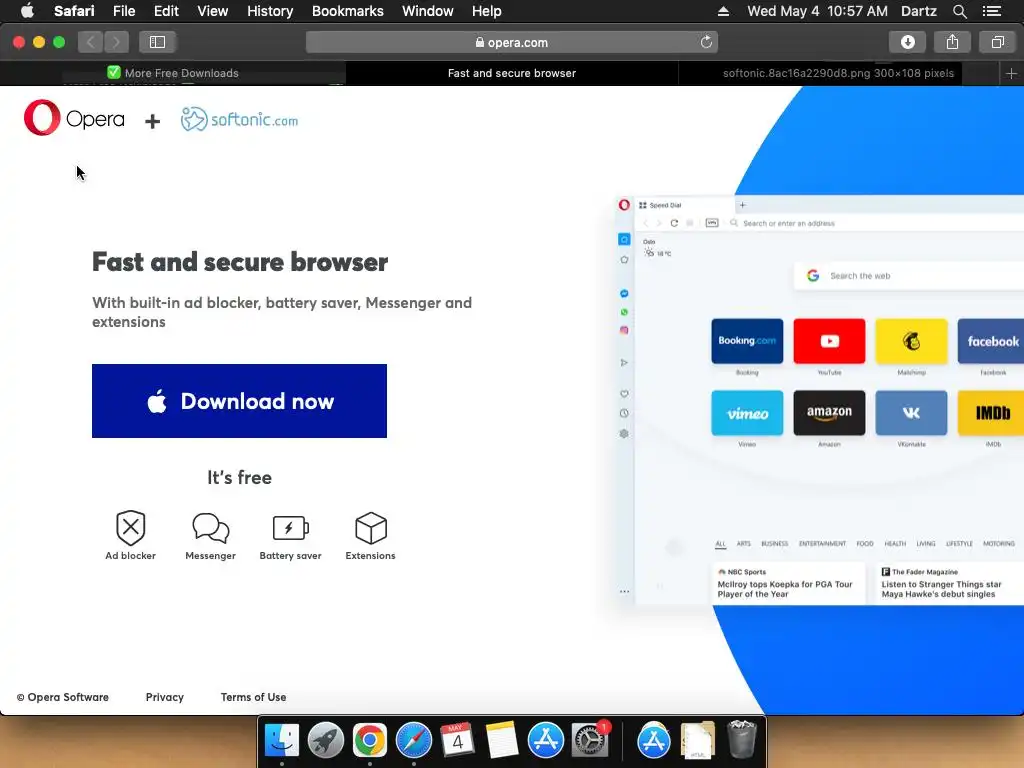
Task: Open Notes from the dock
Action: 502,740
